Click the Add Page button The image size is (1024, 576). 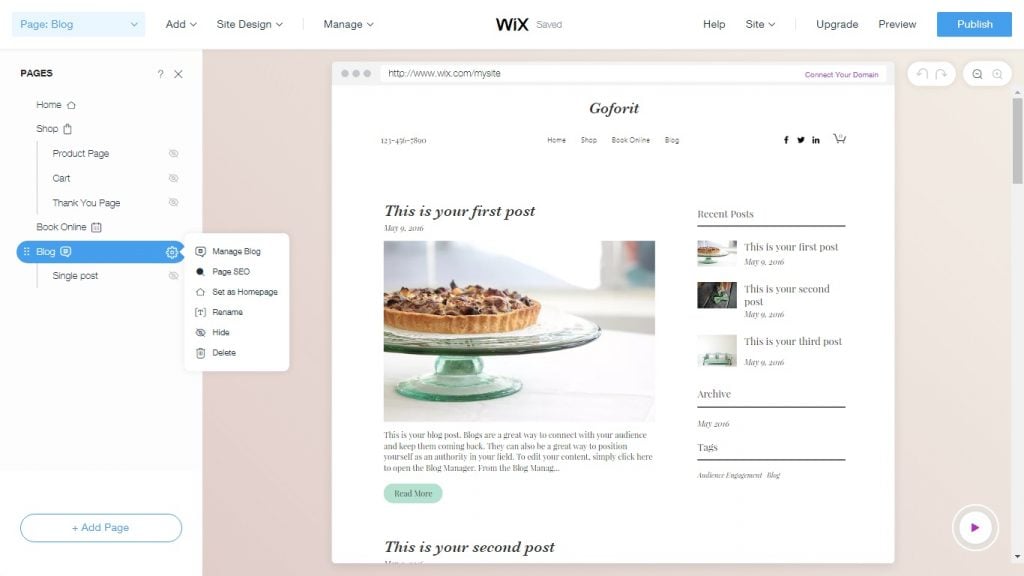(x=101, y=528)
